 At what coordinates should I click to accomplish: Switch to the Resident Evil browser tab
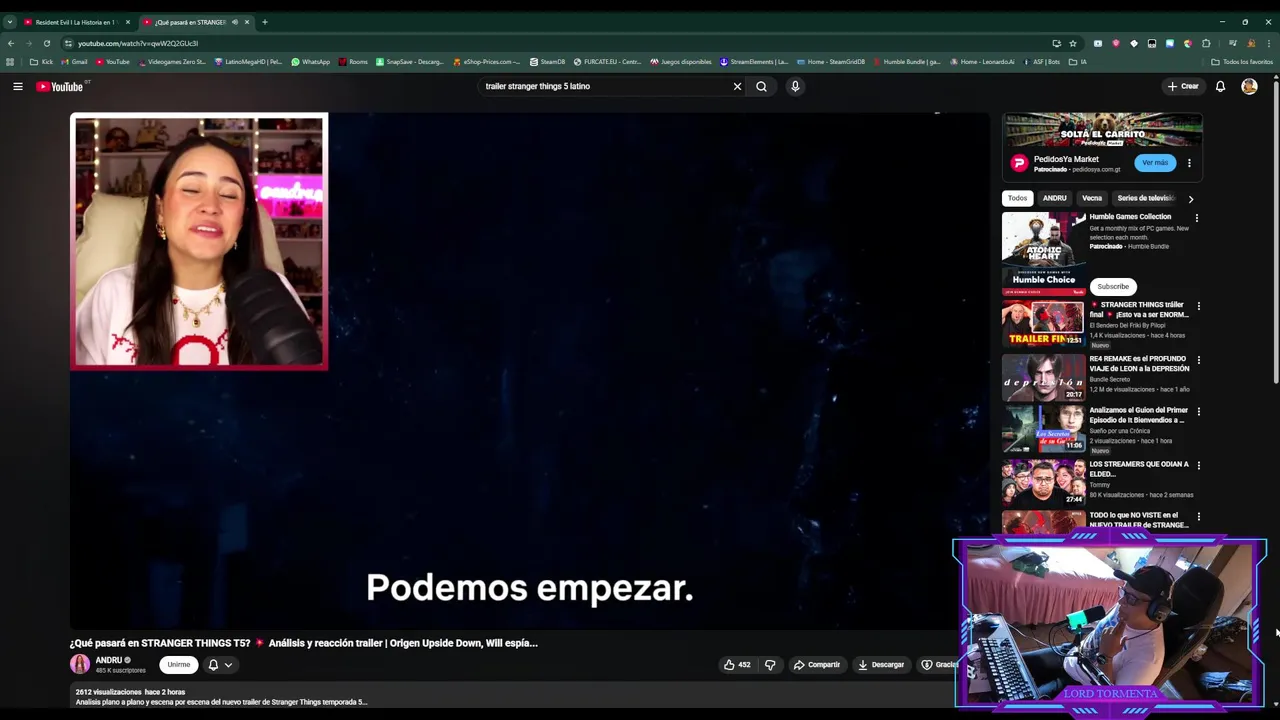point(76,22)
